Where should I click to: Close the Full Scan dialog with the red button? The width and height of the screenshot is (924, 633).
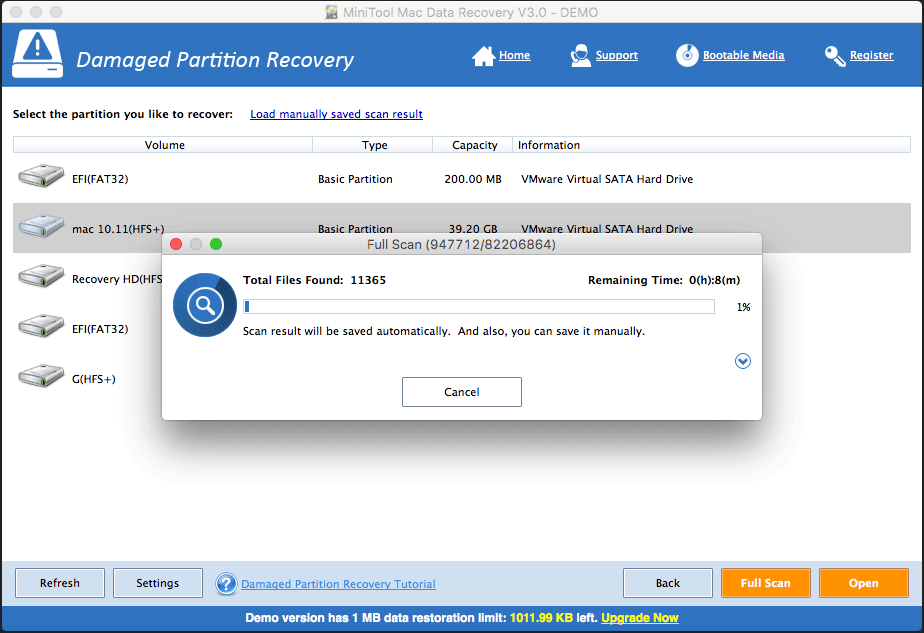pyautogui.click(x=176, y=244)
